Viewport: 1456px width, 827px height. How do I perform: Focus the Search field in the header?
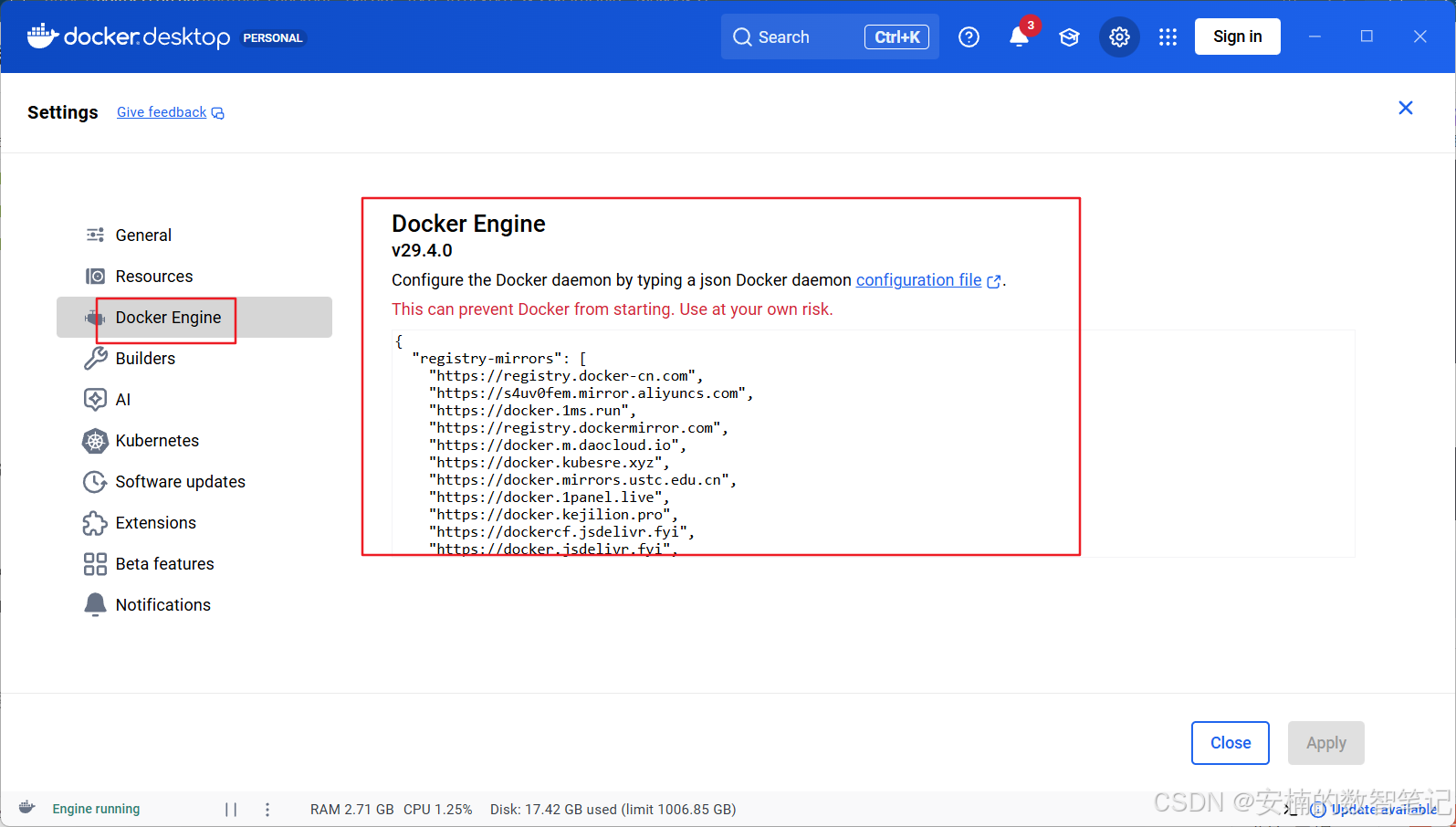830,37
